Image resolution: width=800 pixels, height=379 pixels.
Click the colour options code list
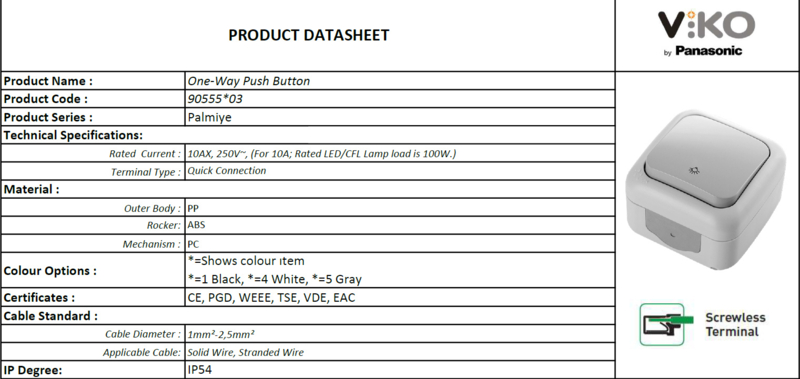pyautogui.click(x=274, y=280)
